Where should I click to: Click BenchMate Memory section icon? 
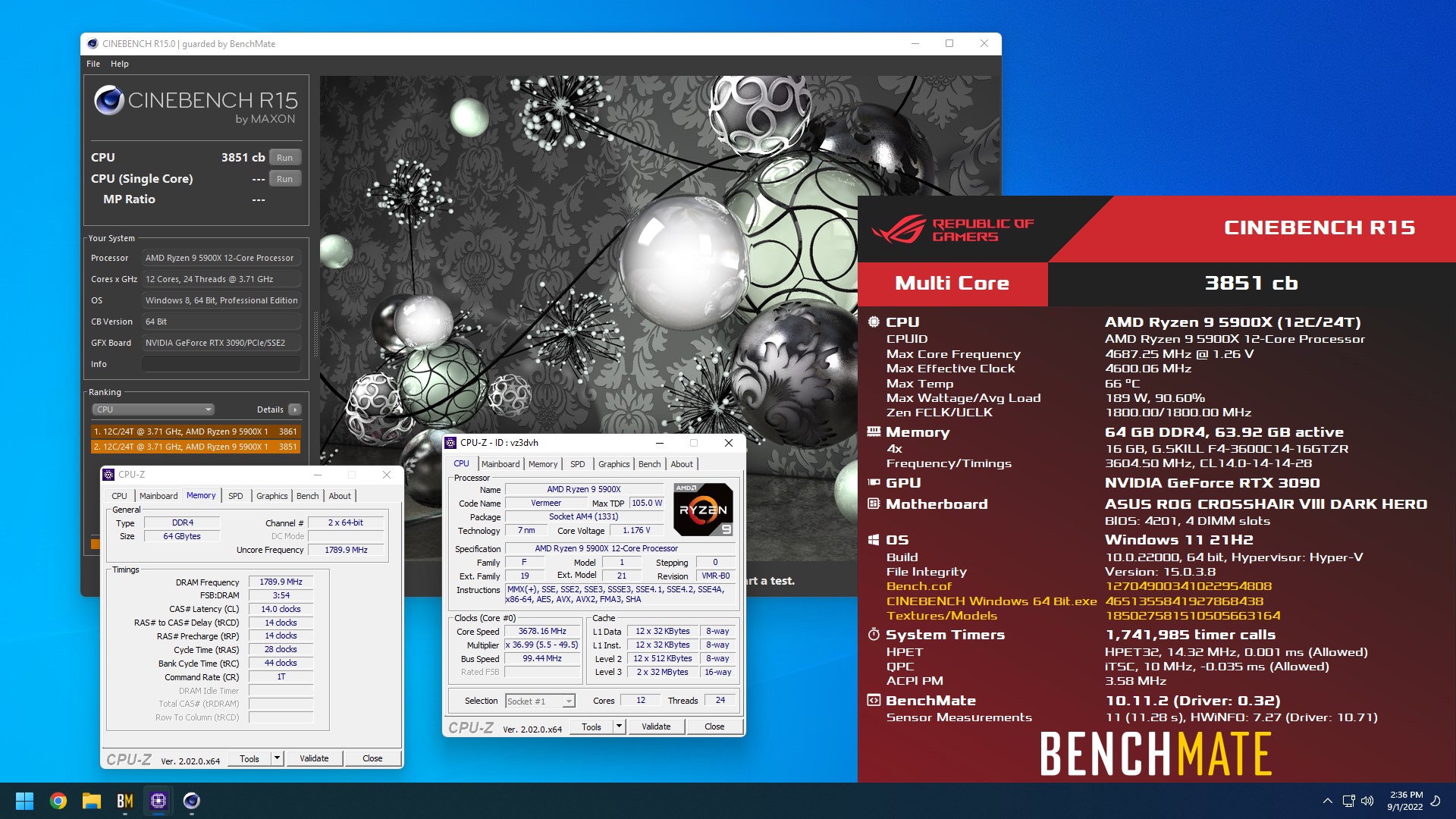[x=874, y=431]
